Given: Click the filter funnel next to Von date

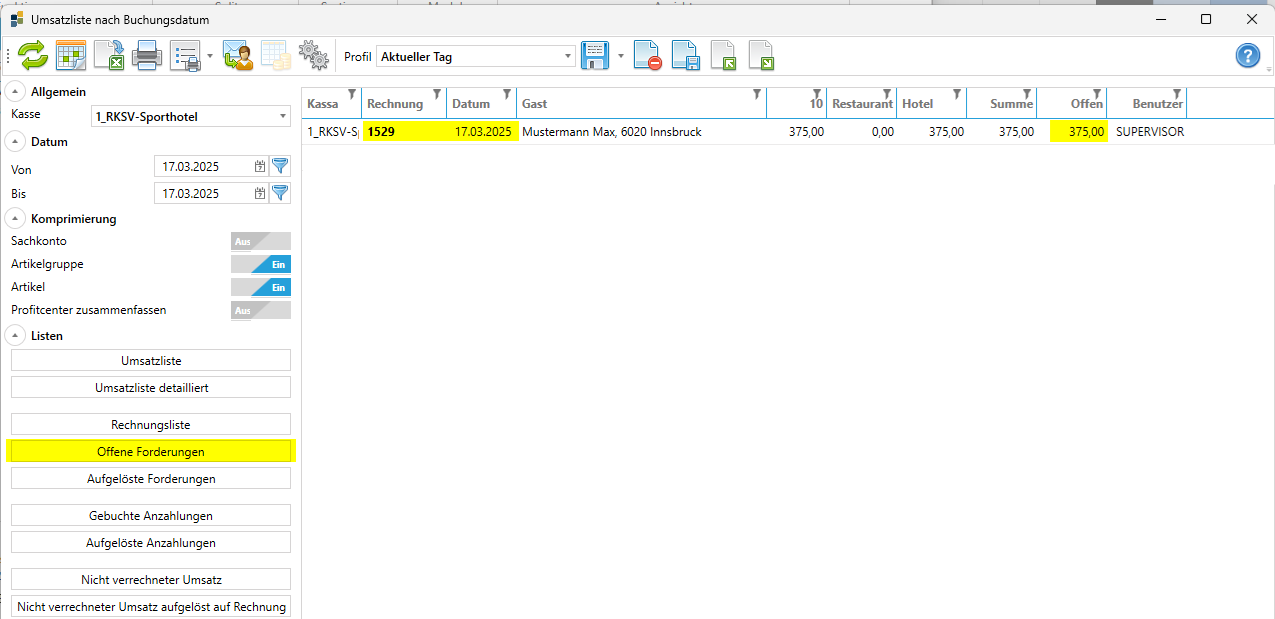Looking at the screenshot, I should point(280,167).
